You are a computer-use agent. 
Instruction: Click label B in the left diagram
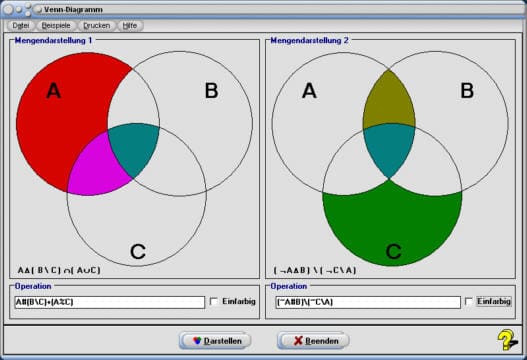[x=211, y=91]
